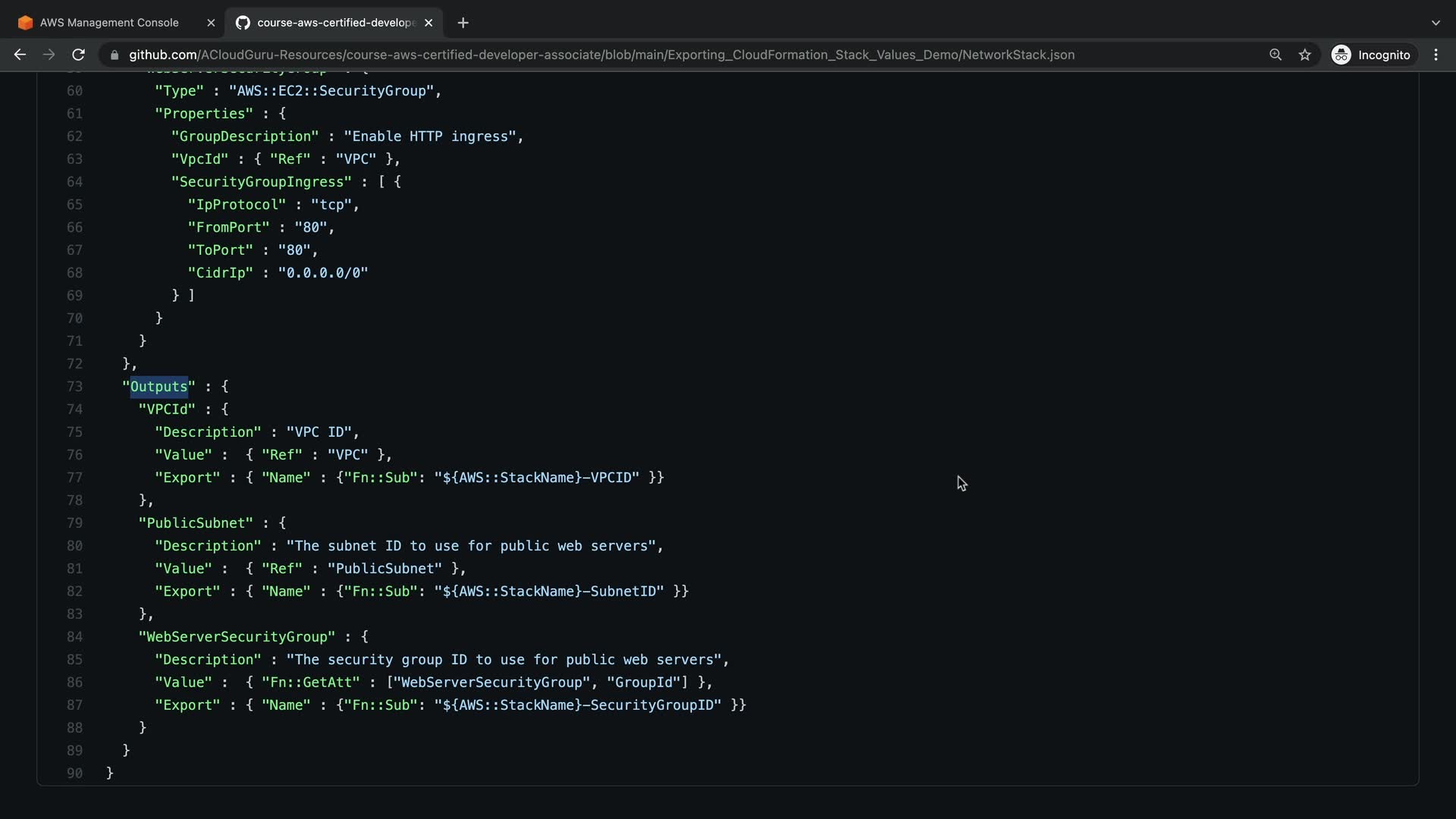Reload the current GitHub page
The width and height of the screenshot is (1456, 819).
tap(78, 55)
